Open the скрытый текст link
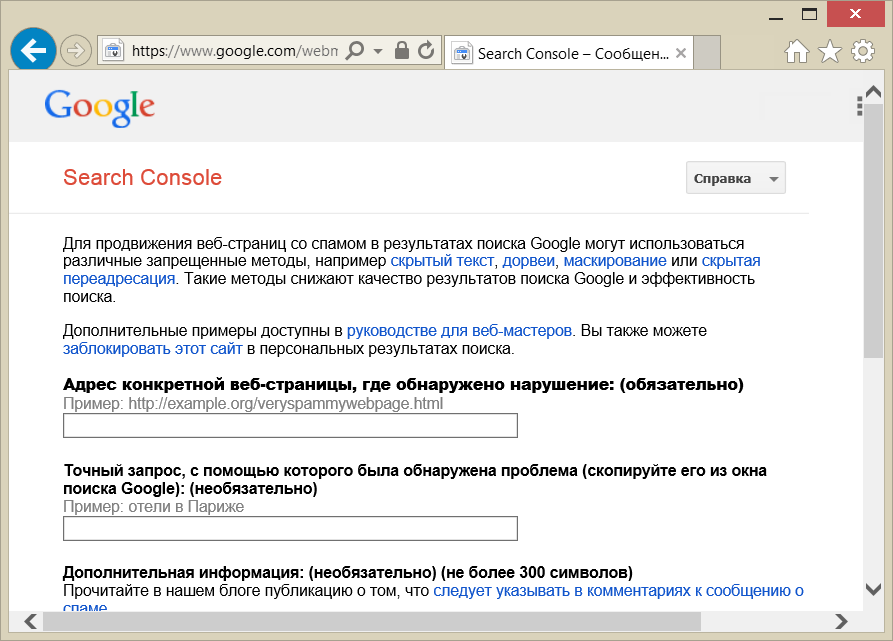 click(x=442, y=261)
